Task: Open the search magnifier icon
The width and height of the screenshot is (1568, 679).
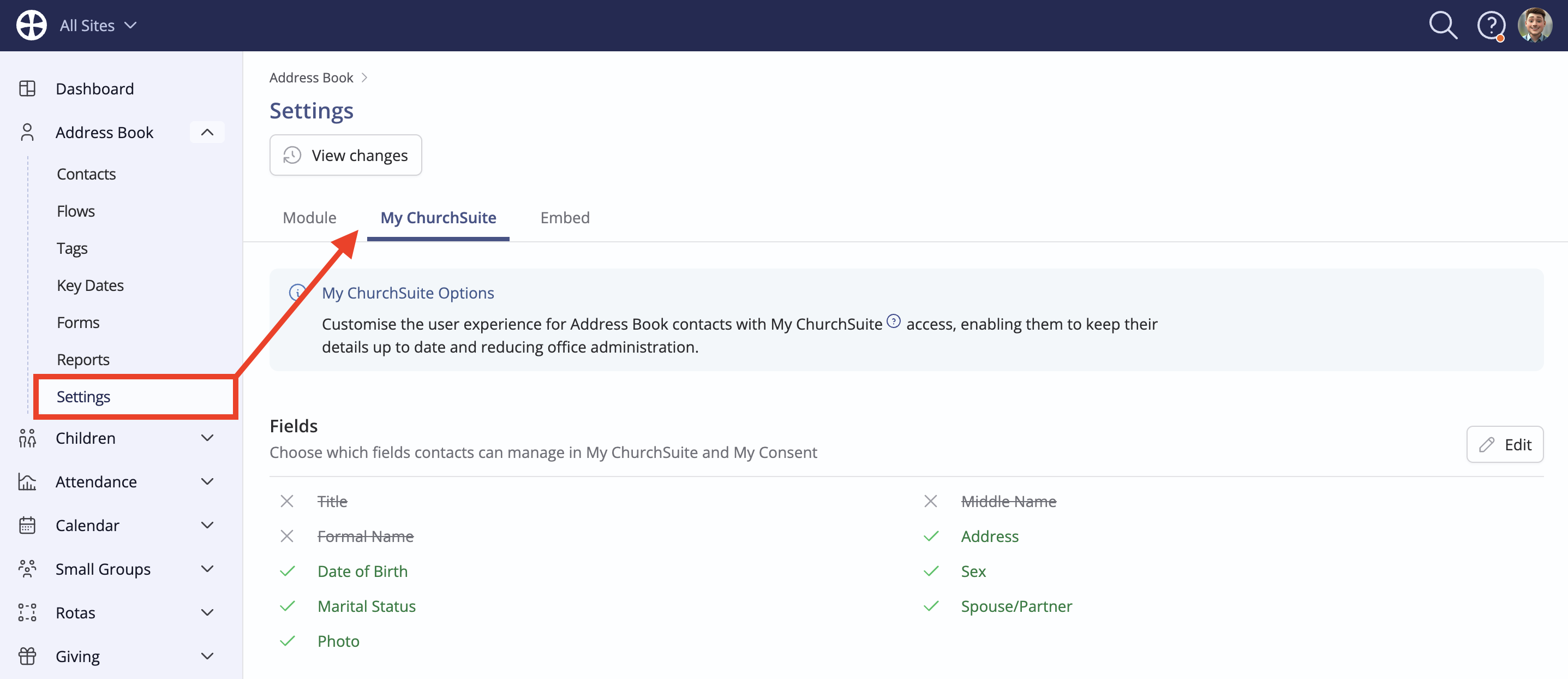Action: pyautogui.click(x=1443, y=26)
